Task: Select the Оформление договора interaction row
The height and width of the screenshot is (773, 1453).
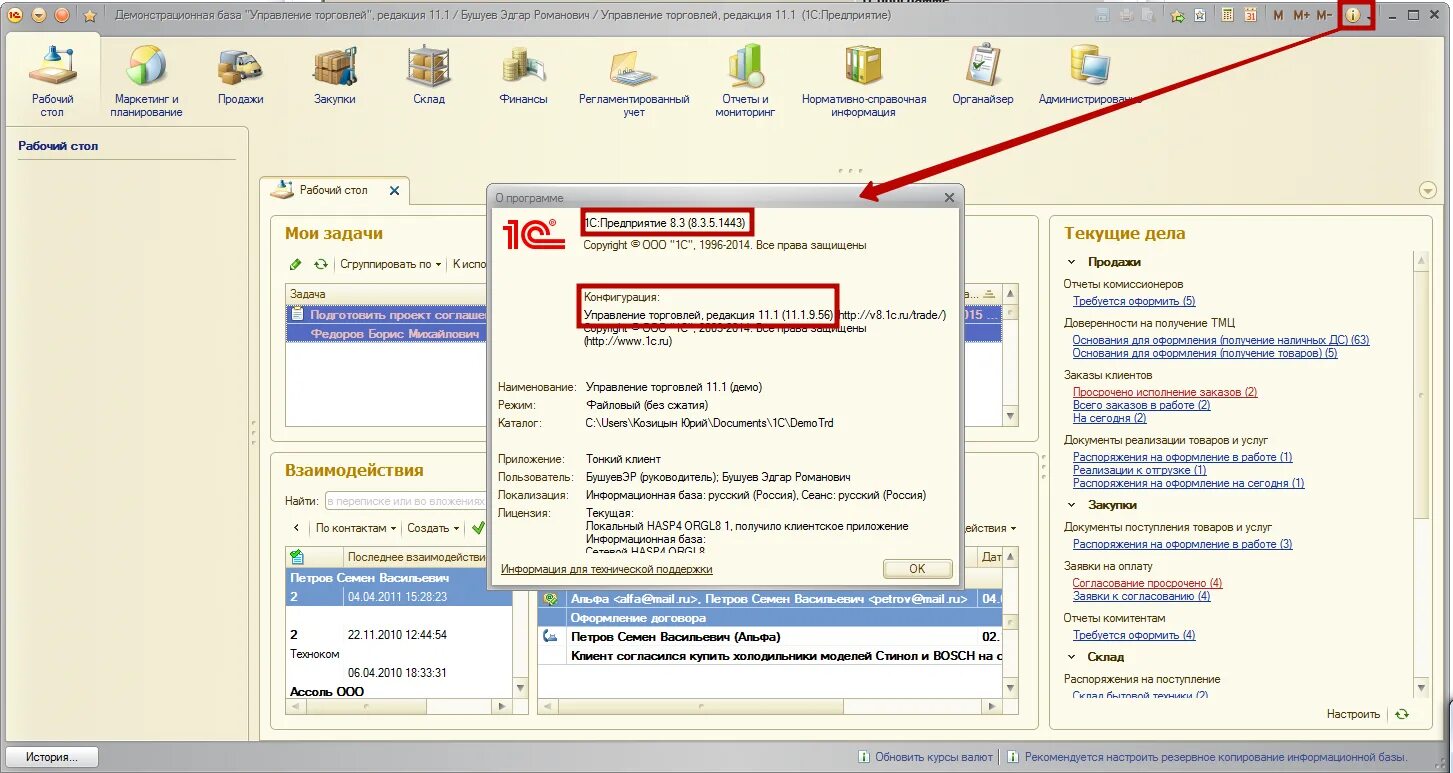Action: pyautogui.click(x=770, y=618)
